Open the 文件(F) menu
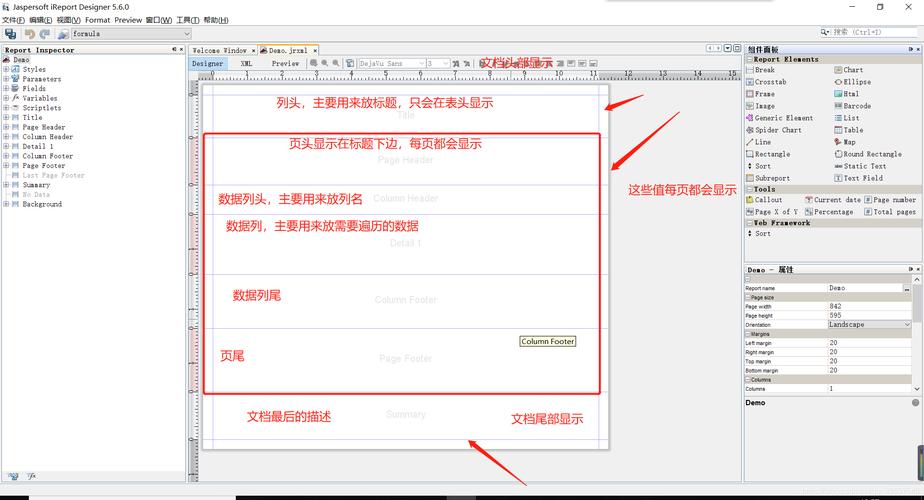Image resolution: width=924 pixels, height=500 pixels. pyautogui.click(x=13, y=20)
